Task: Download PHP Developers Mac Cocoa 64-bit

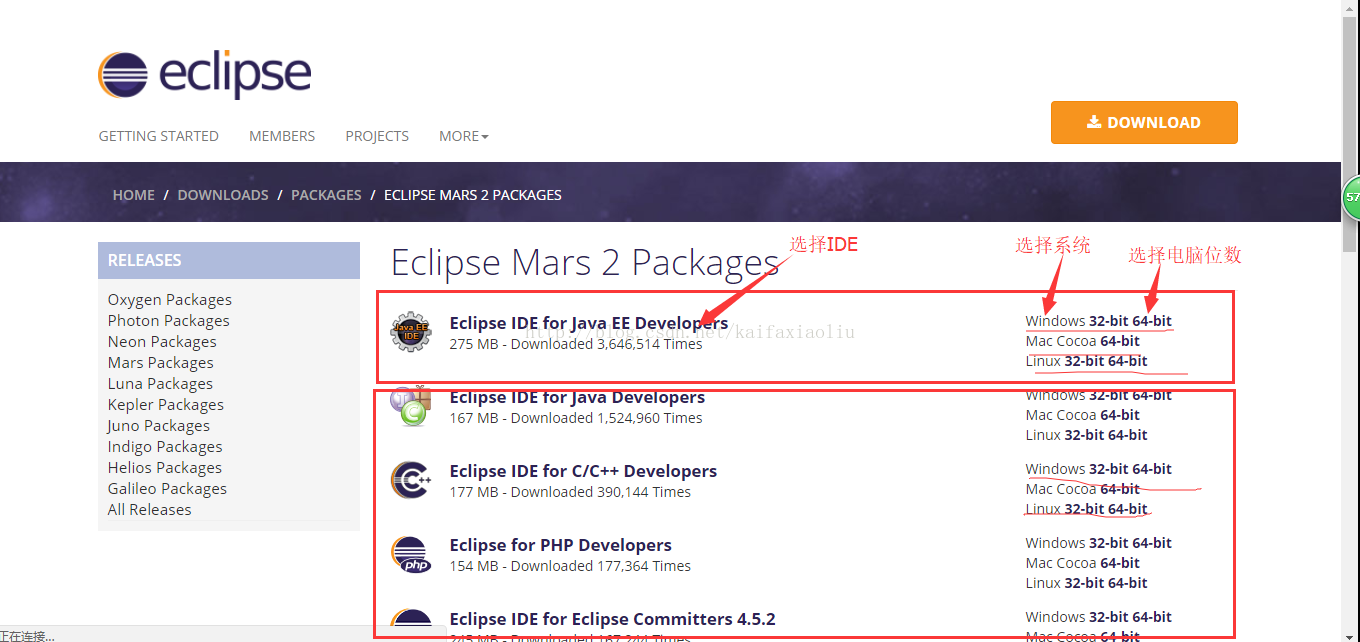Action: coord(1120,563)
